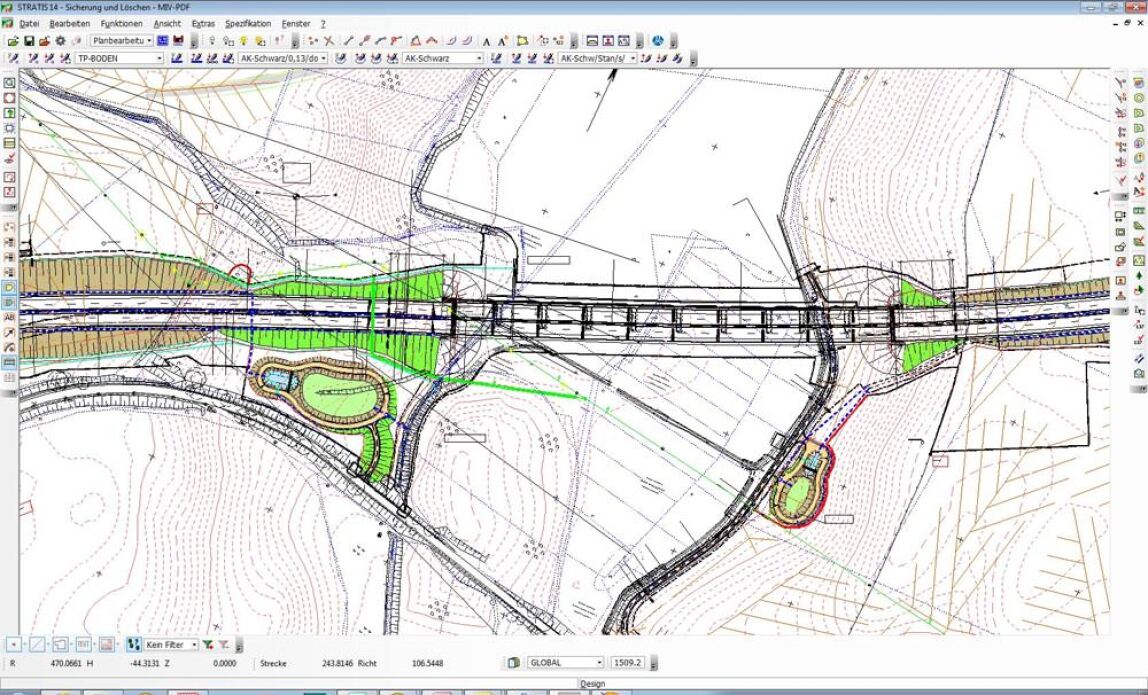Click the green tree icon in right toolbar
This screenshot has width=1148, height=695.
coord(1138,275)
